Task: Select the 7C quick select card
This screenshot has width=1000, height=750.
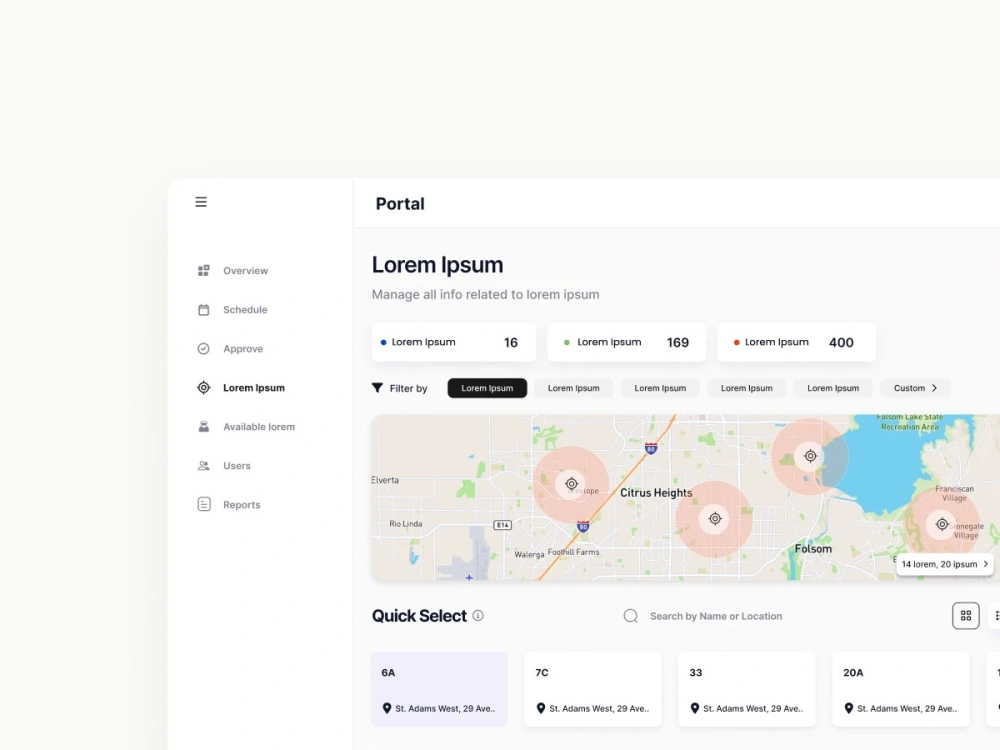Action: 593,689
